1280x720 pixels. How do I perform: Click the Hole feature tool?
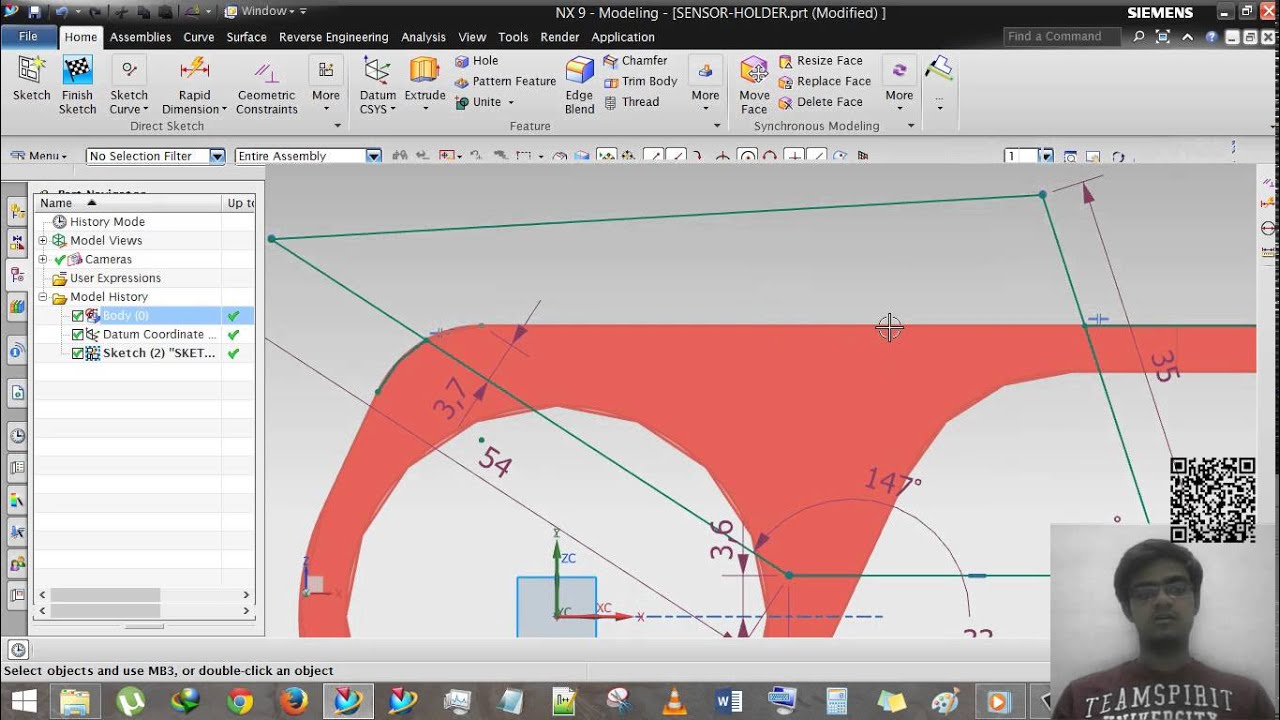click(476, 61)
